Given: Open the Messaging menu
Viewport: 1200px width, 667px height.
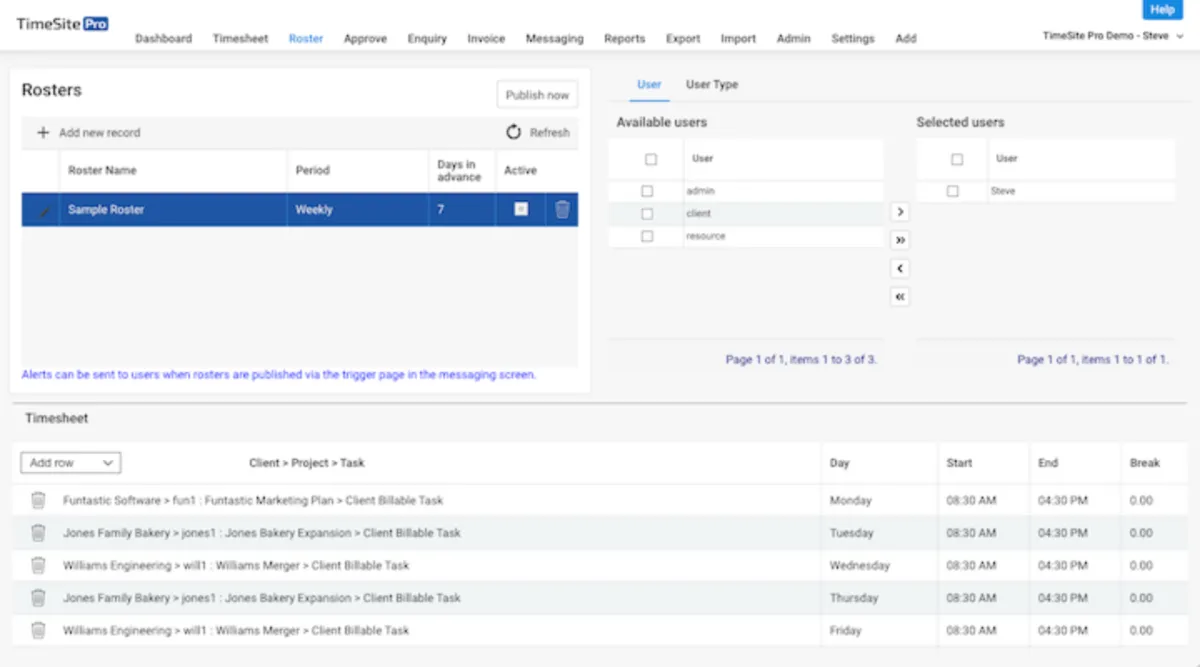Looking at the screenshot, I should (554, 38).
